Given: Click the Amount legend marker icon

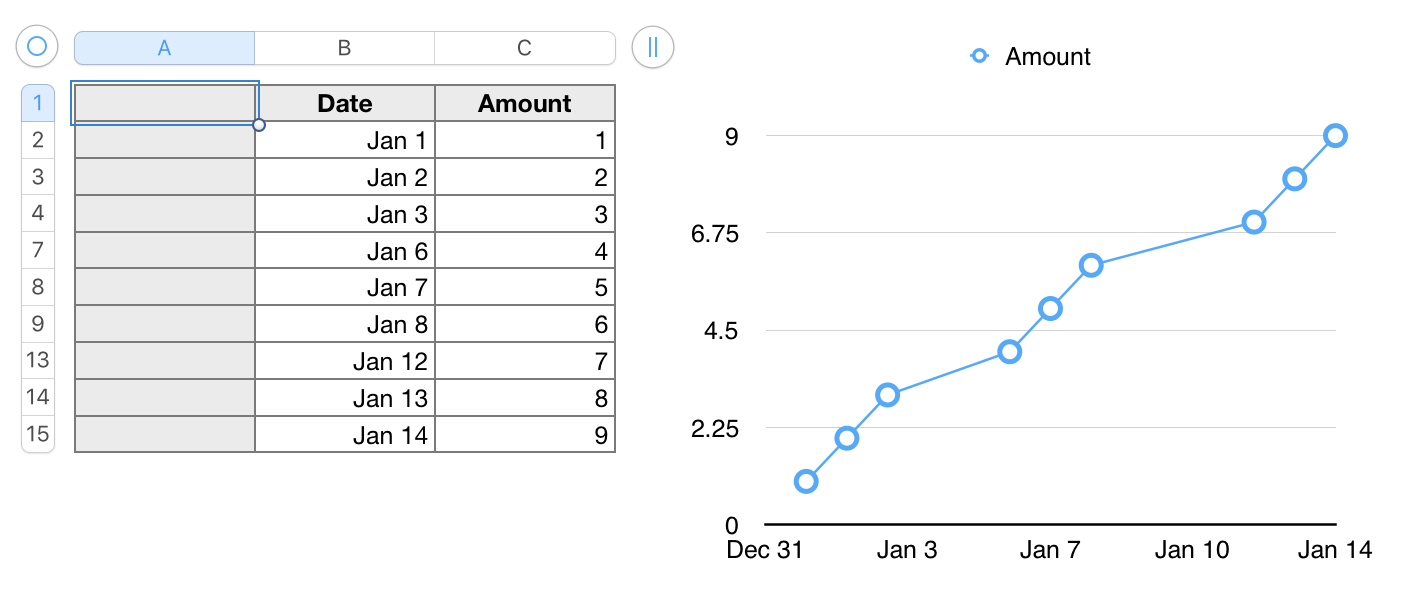Looking at the screenshot, I should (980, 57).
